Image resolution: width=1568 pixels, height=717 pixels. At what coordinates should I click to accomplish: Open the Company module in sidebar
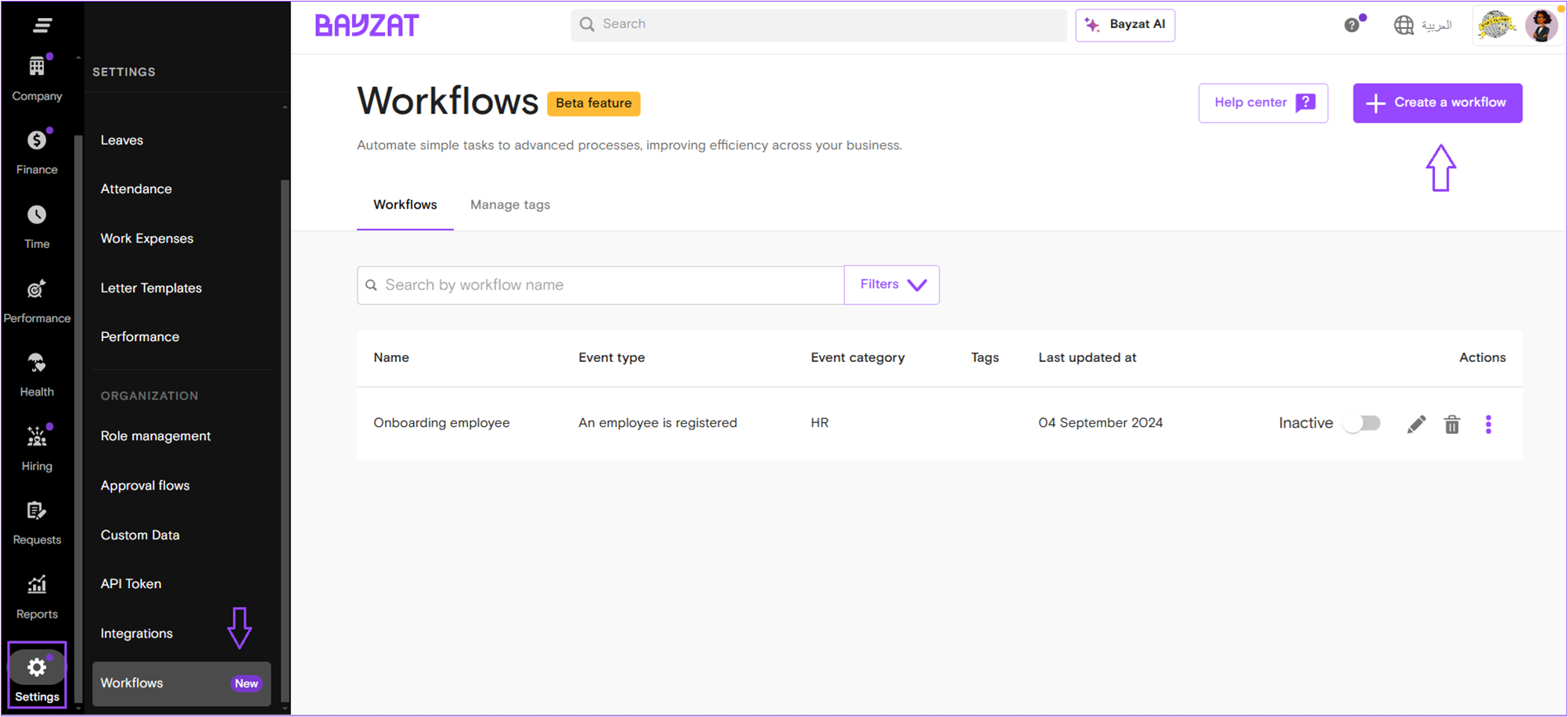click(x=37, y=78)
